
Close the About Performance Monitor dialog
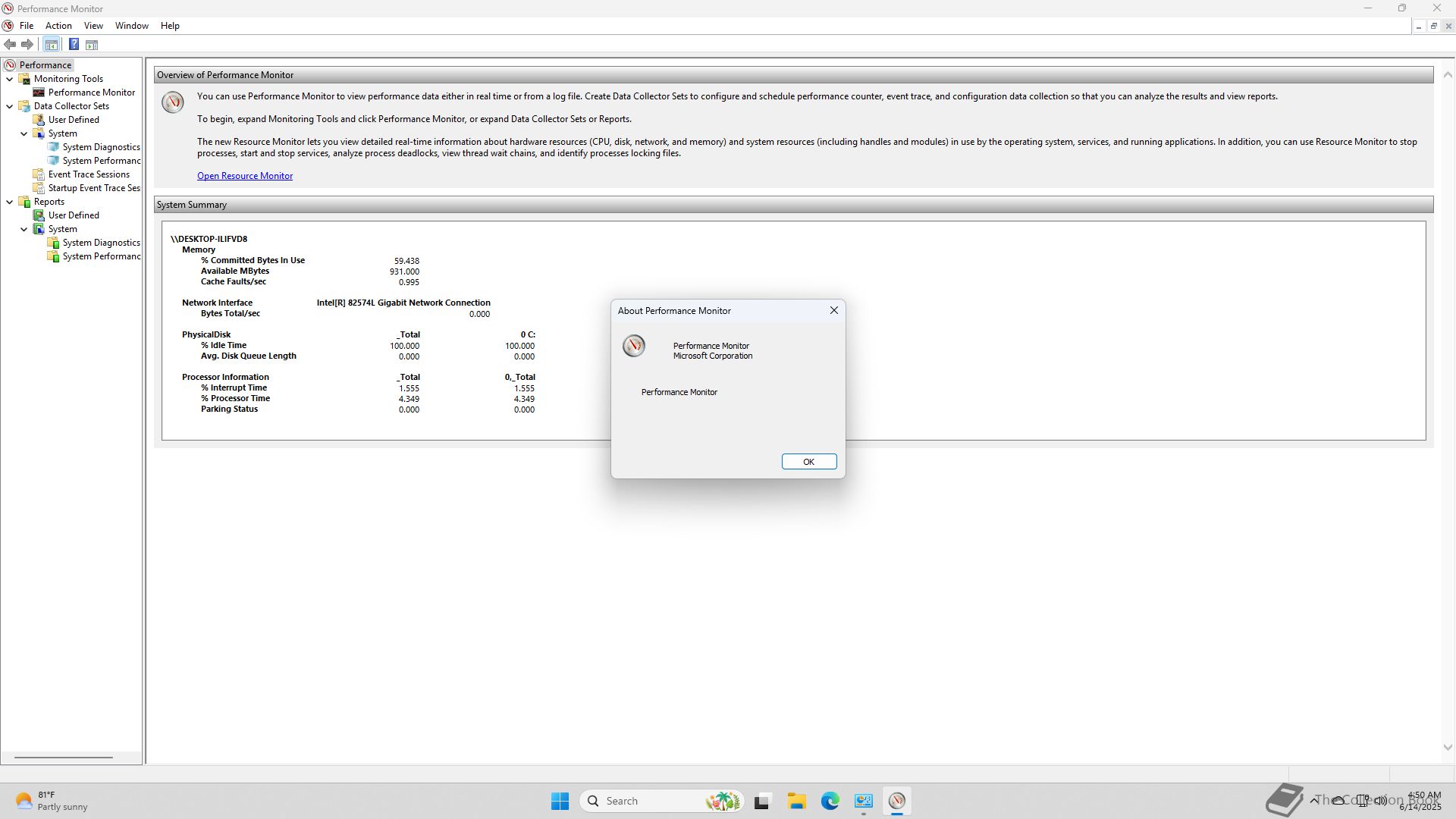(833, 310)
